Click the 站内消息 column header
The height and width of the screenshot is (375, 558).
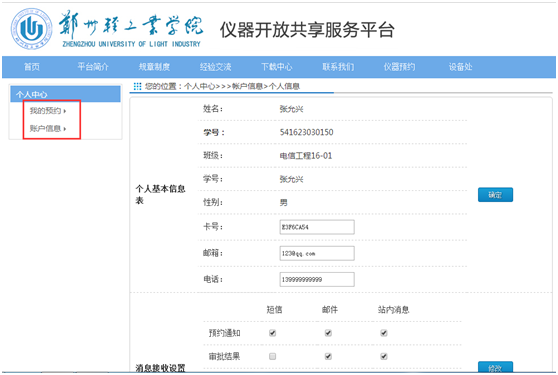point(393,310)
